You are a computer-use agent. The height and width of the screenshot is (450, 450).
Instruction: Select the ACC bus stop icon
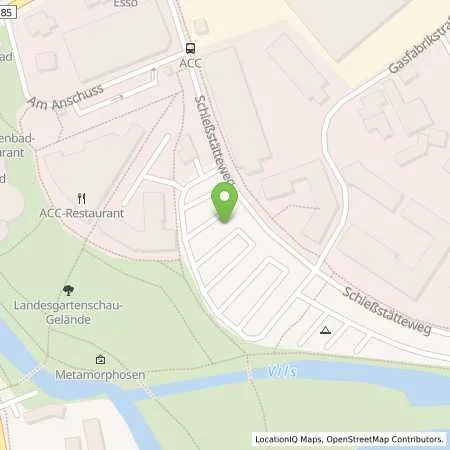tap(190, 49)
